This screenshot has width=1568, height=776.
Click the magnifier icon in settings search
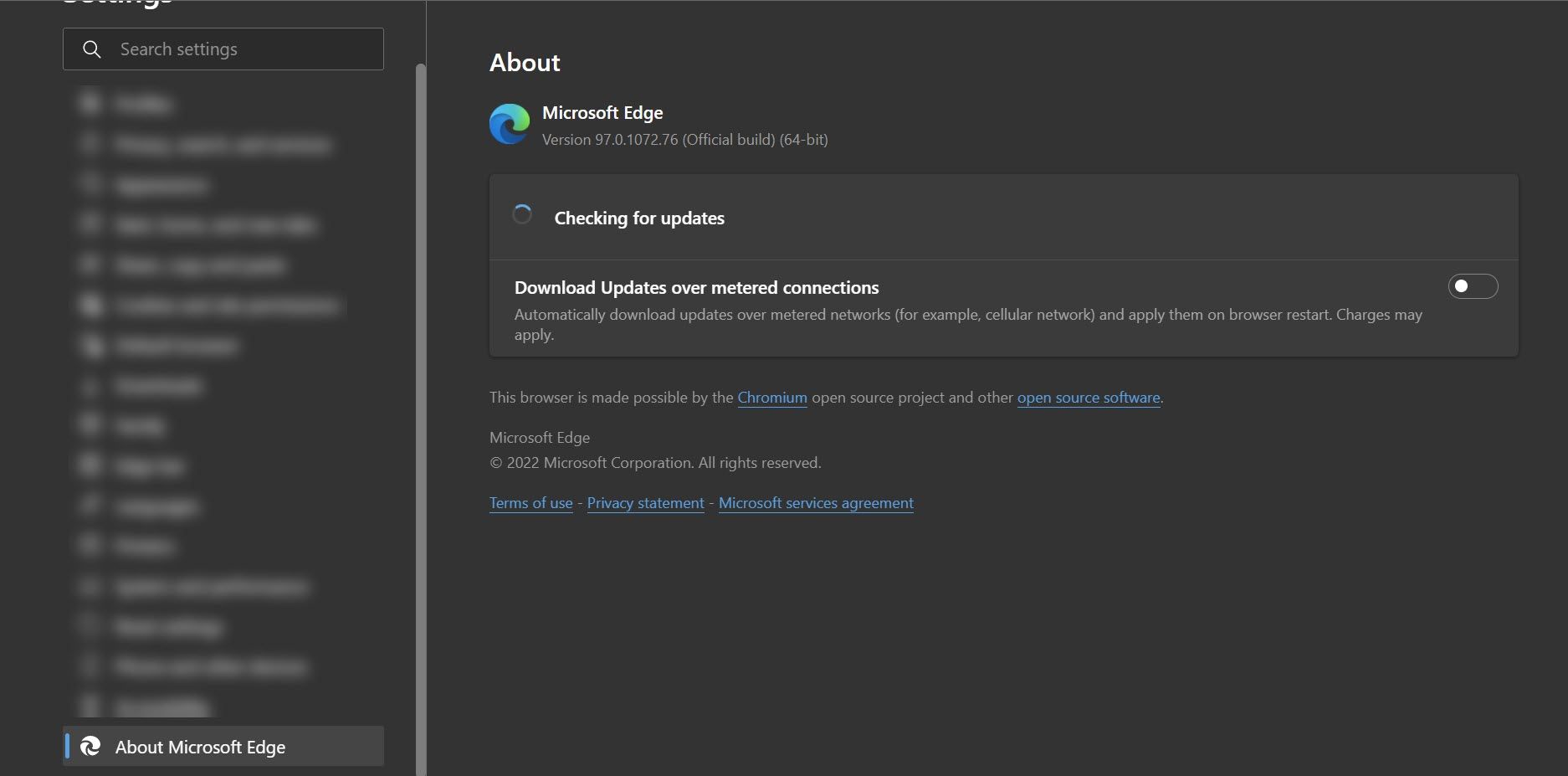92,49
